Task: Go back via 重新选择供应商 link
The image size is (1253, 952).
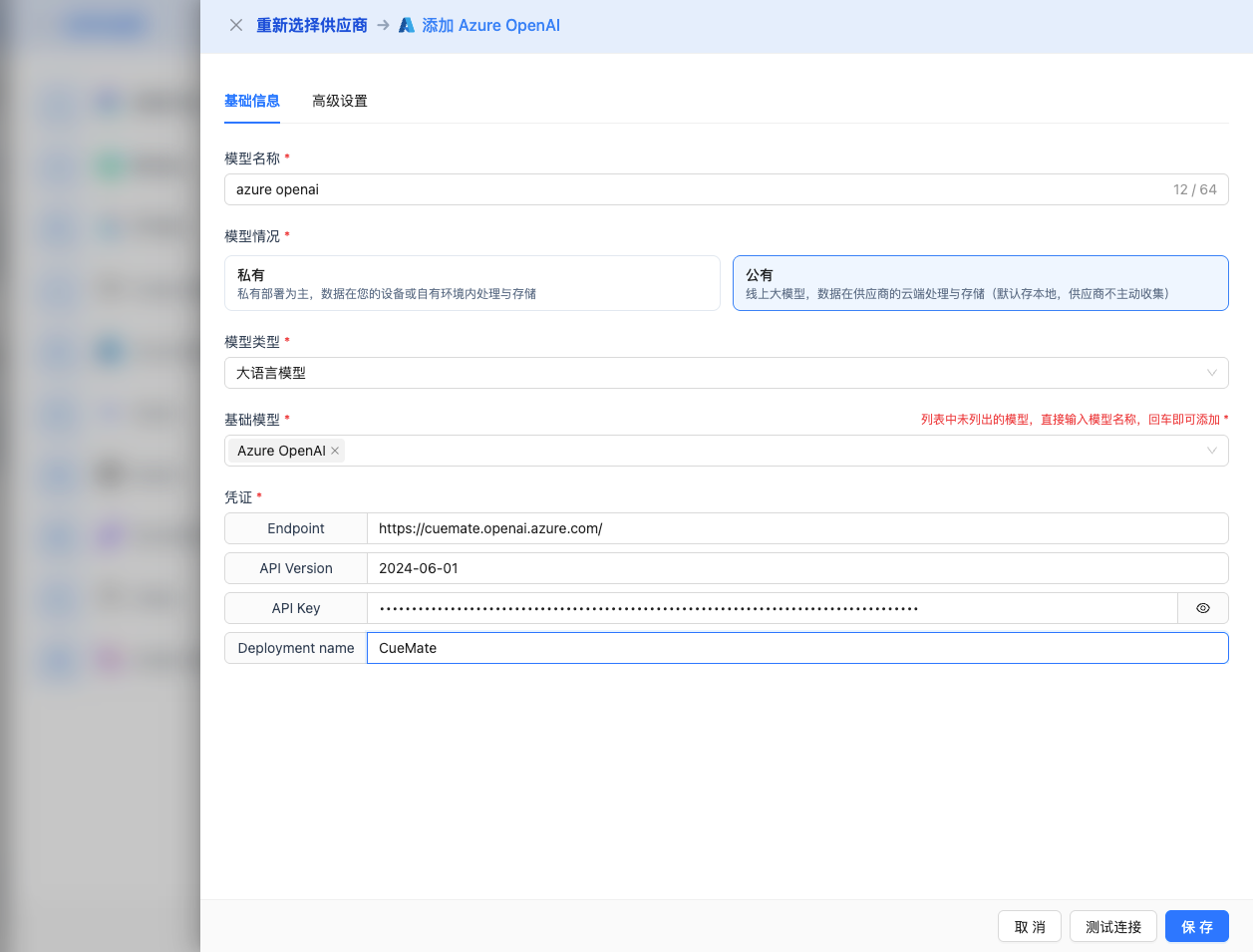Action: pyautogui.click(x=312, y=25)
